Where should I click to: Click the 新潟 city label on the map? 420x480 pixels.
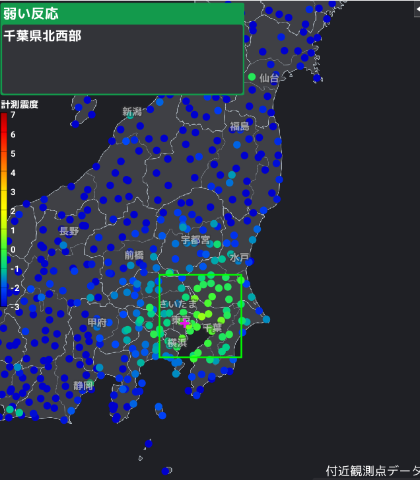pyautogui.click(x=132, y=112)
